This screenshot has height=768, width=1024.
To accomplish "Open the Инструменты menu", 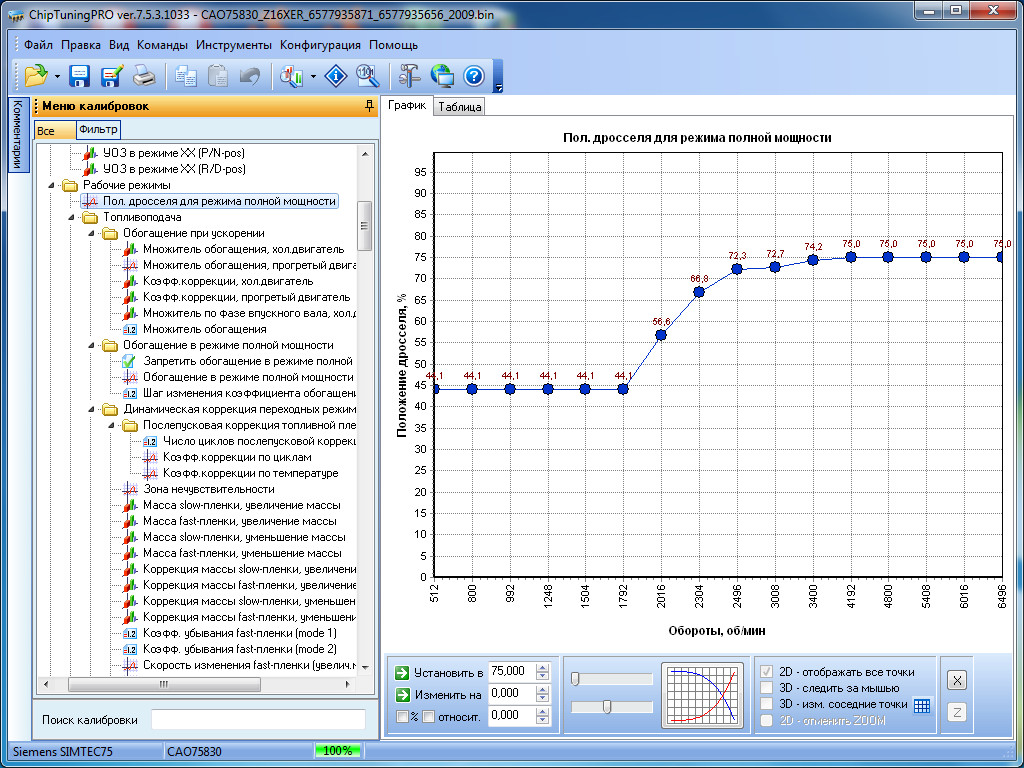I will [233, 45].
